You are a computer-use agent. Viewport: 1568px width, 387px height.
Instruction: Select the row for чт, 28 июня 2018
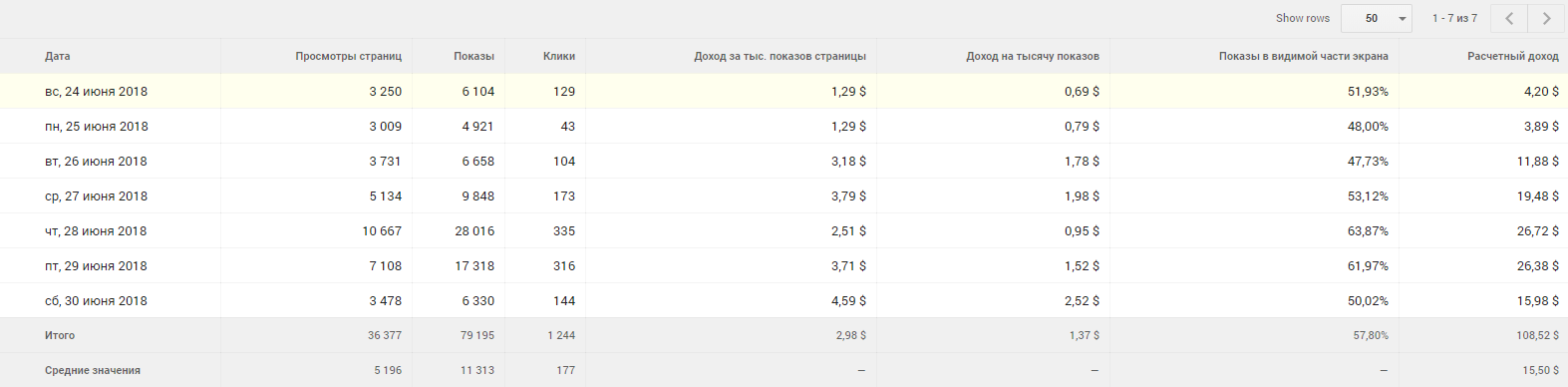pyautogui.click(x=784, y=230)
